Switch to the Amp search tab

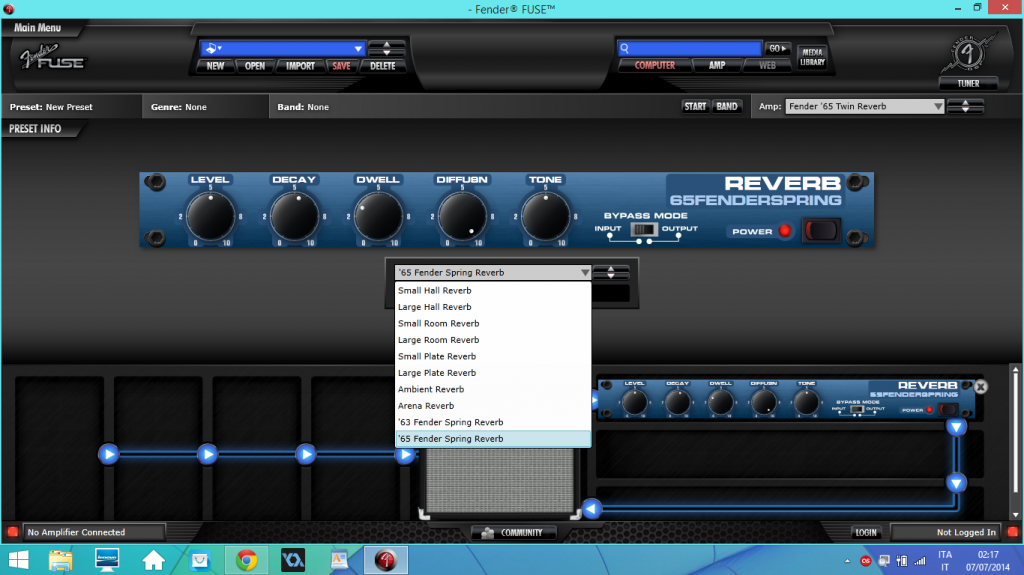[x=717, y=65]
